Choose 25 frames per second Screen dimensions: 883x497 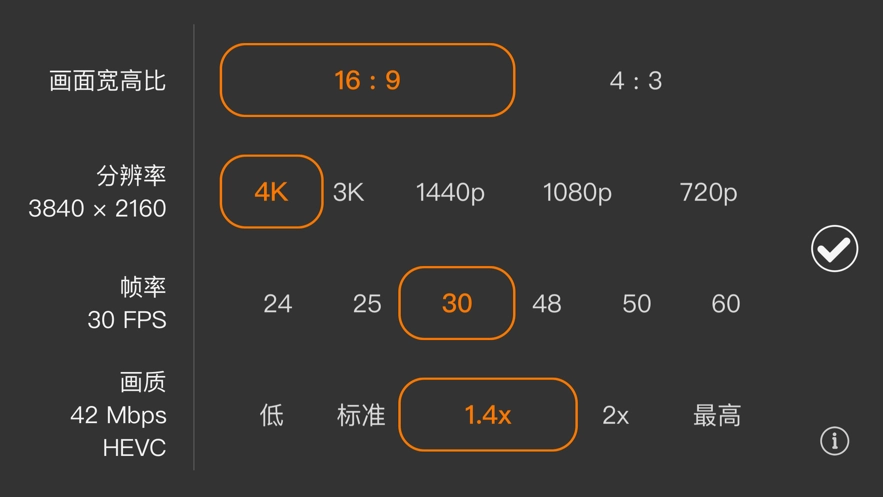click(x=367, y=303)
